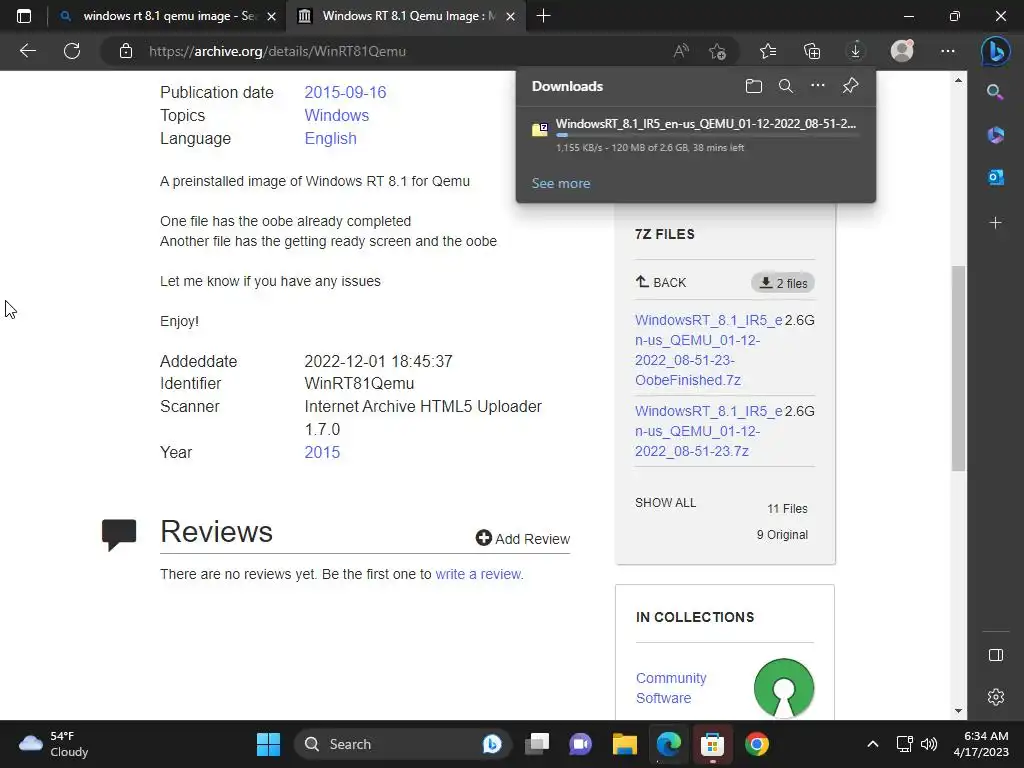1024x768 pixels.
Task: Open the user profile avatar
Action: pyautogui.click(x=902, y=51)
